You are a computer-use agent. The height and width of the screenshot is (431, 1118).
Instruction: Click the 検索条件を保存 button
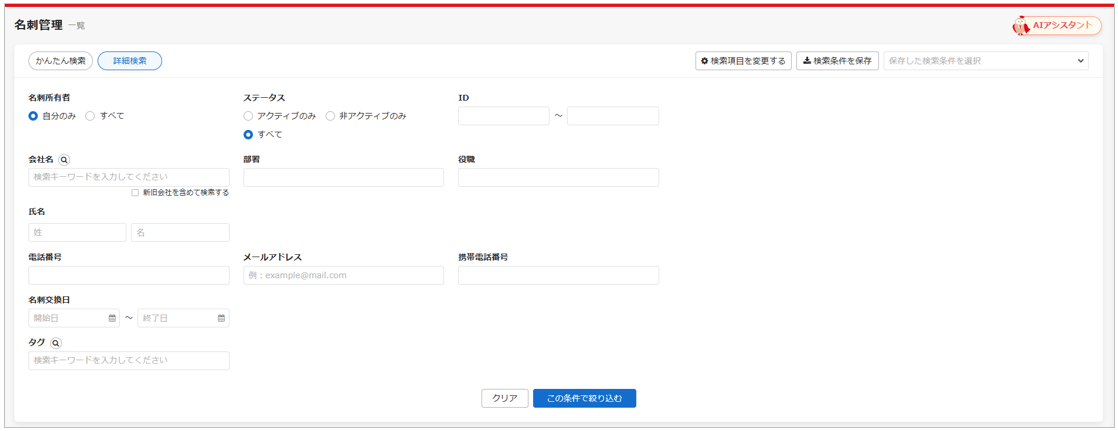pyautogui.click(x=837, y=61)
